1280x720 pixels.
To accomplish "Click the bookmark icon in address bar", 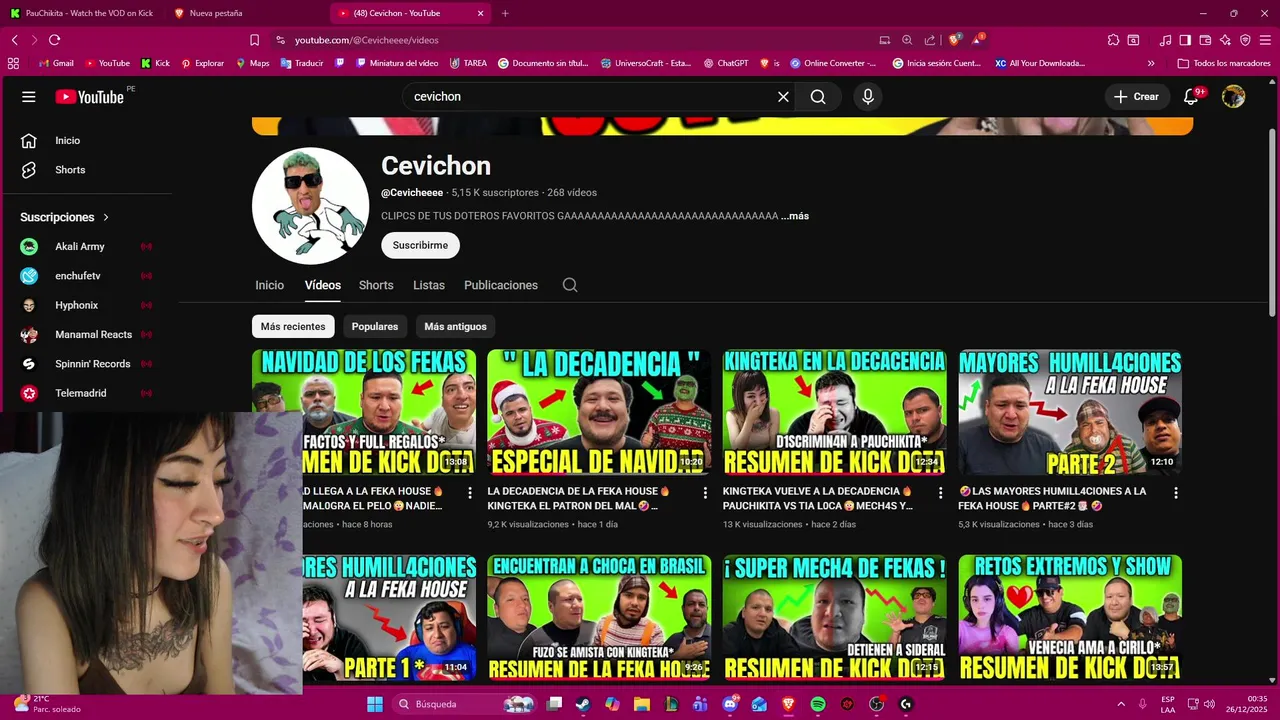I will coord(254,40).
